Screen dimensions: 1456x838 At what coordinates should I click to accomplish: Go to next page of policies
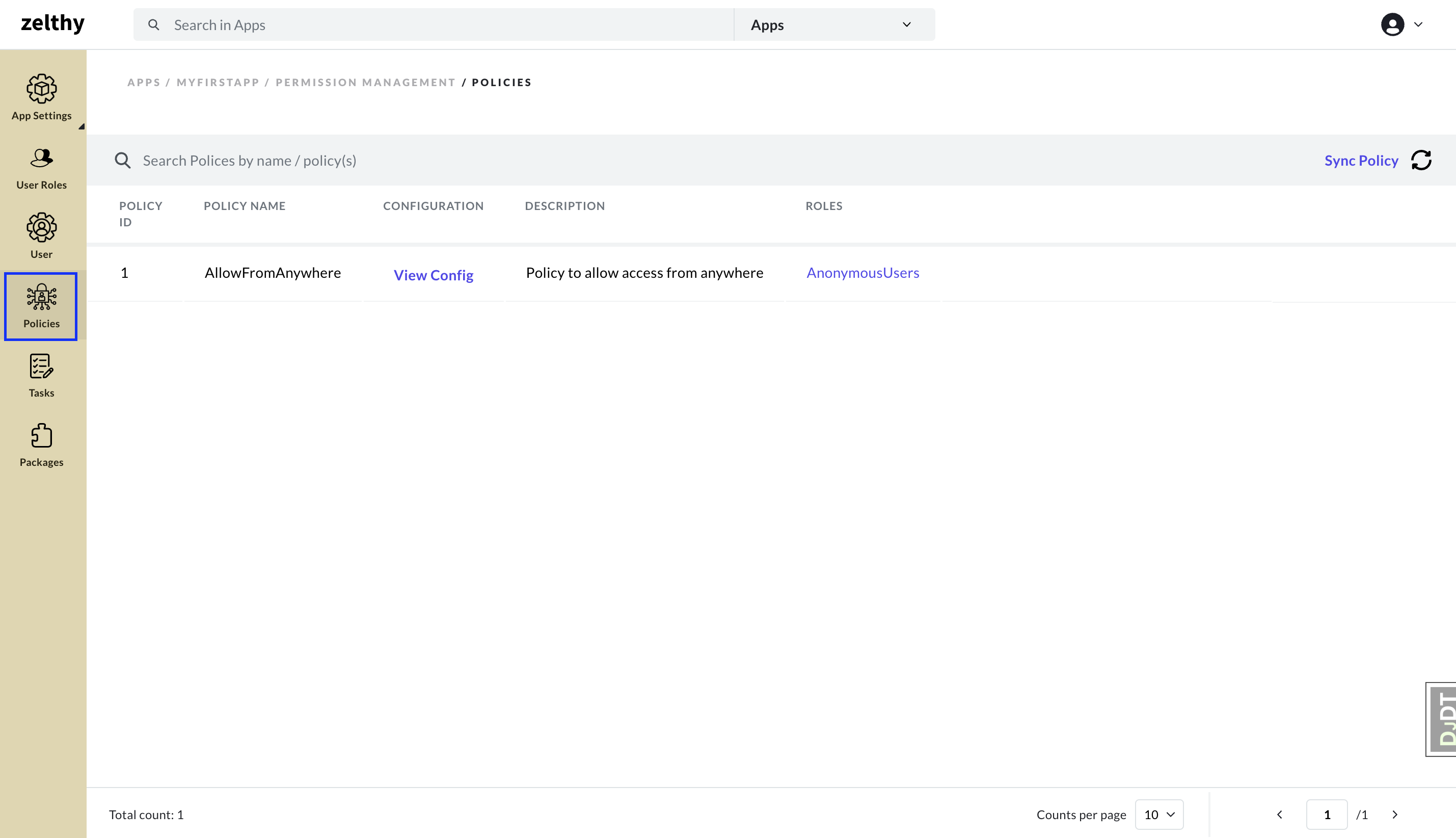(1394, 814)
